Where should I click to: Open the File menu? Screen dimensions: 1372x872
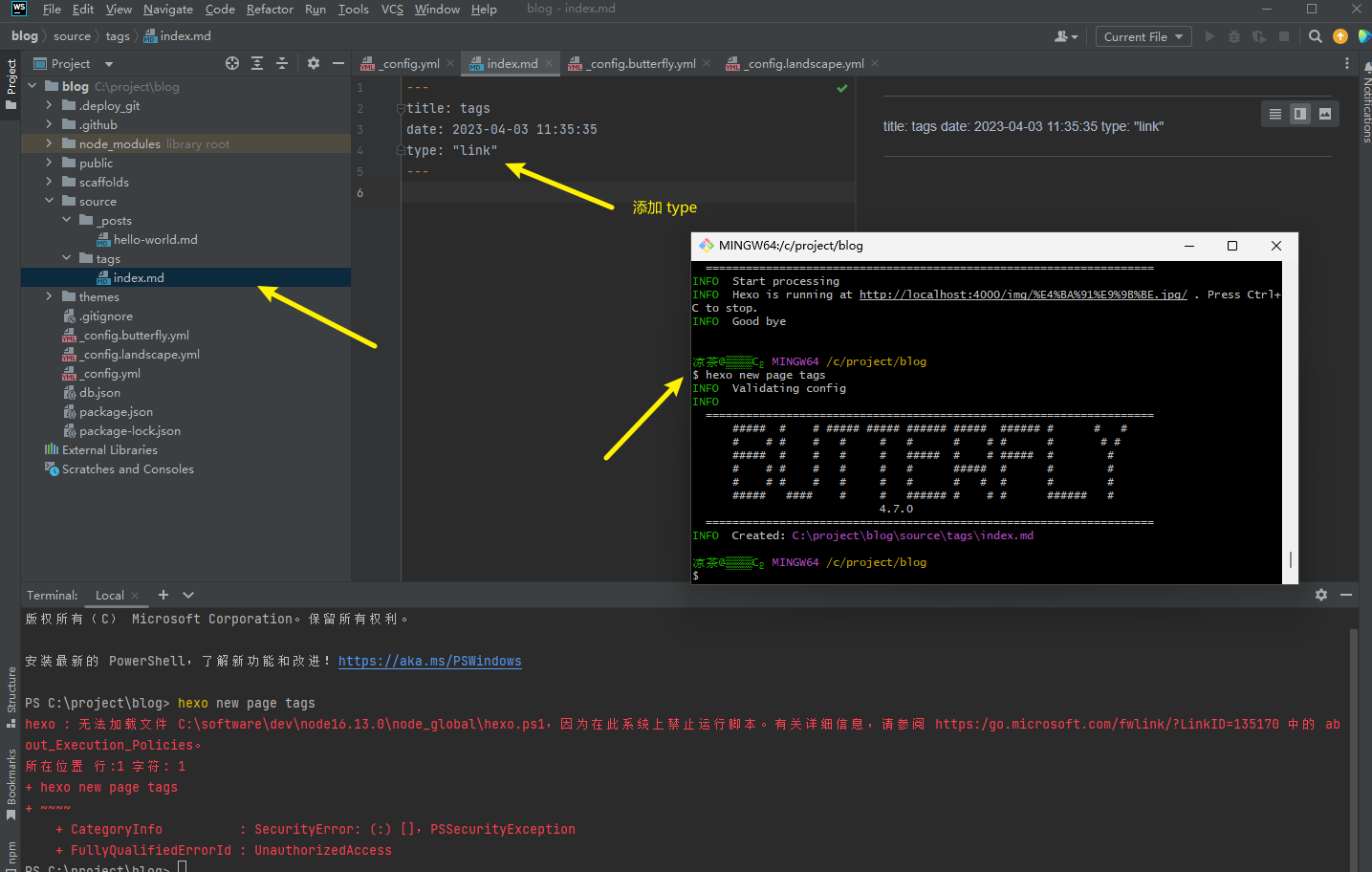[52, 10]
